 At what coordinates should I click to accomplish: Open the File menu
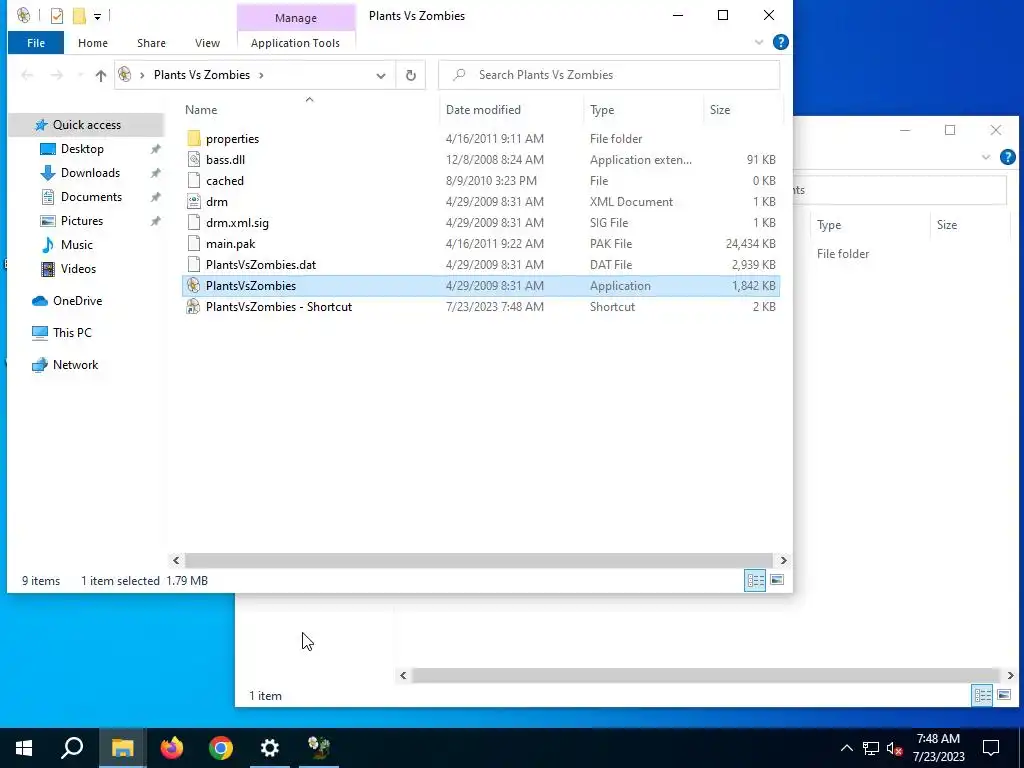tap(36, 43)
